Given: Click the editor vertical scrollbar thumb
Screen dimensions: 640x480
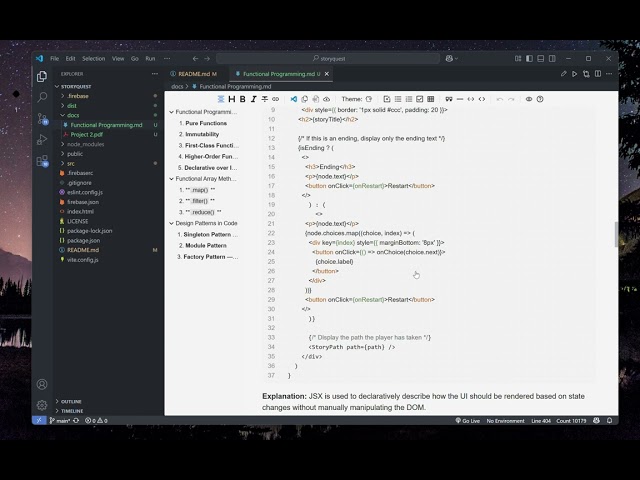Looking at the screenshot, I should tap(616, 234).
